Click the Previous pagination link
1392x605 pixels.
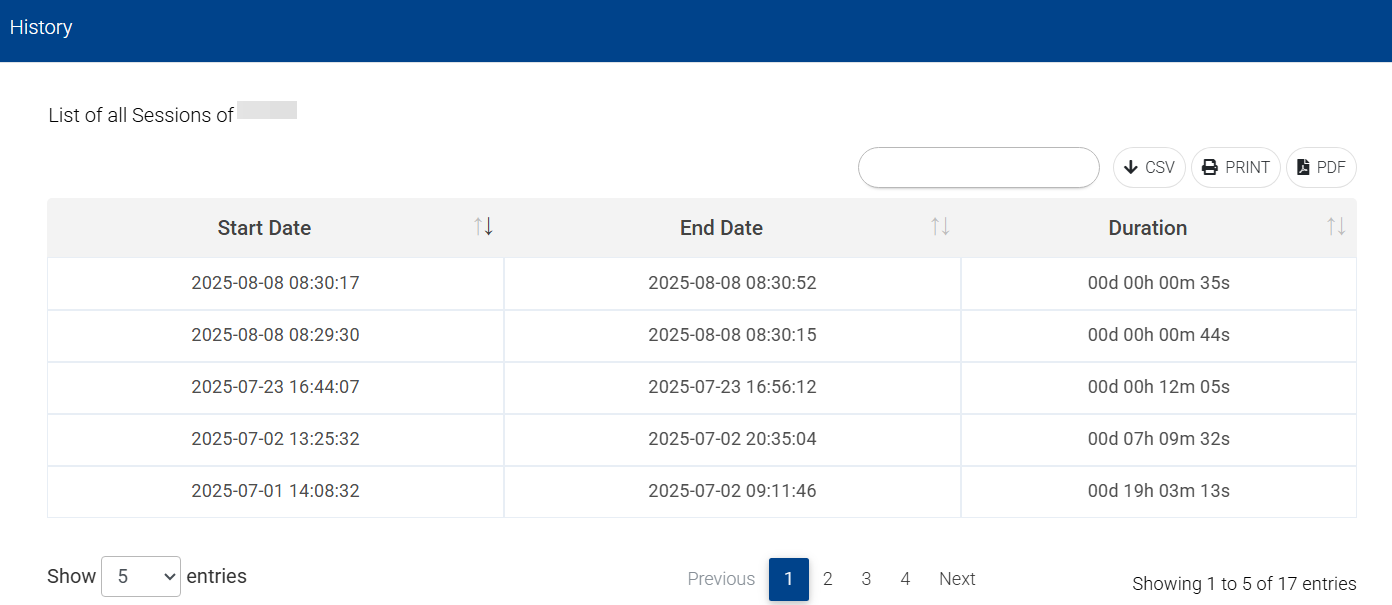point(721,579)
